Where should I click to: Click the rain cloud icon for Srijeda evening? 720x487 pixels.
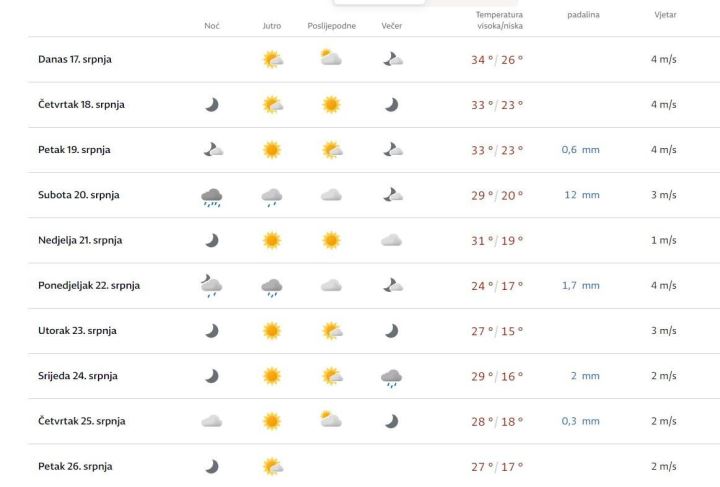(391, 378)
